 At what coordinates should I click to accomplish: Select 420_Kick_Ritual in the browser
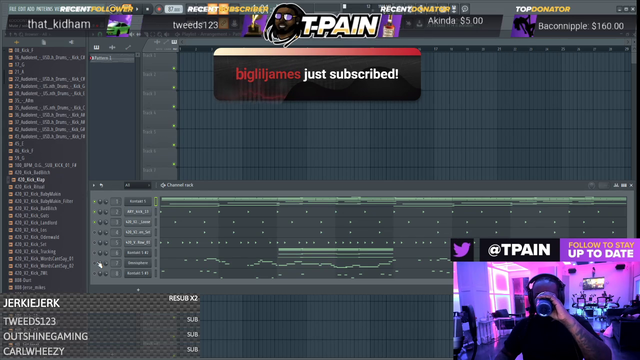29,187
